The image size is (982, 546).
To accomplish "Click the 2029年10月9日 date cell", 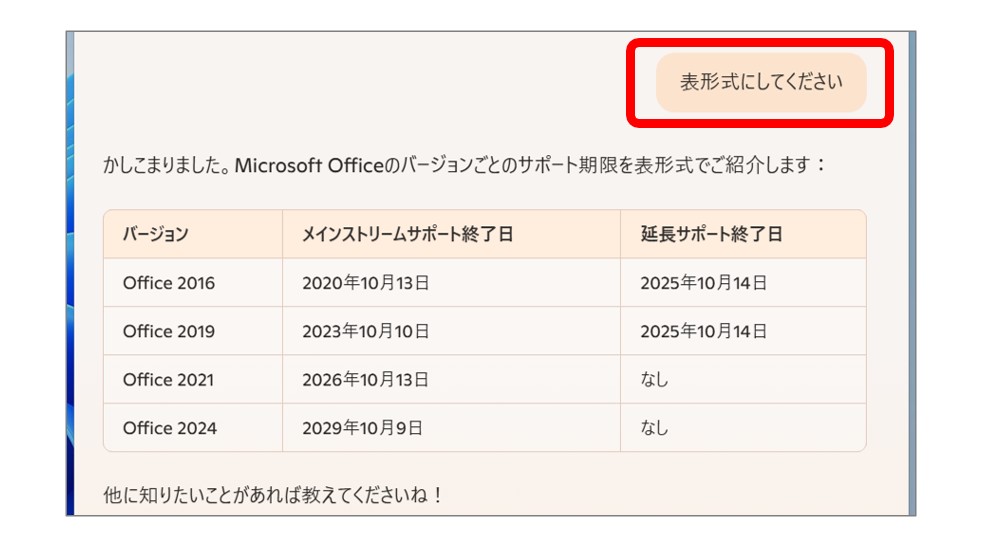I will 451,428.
